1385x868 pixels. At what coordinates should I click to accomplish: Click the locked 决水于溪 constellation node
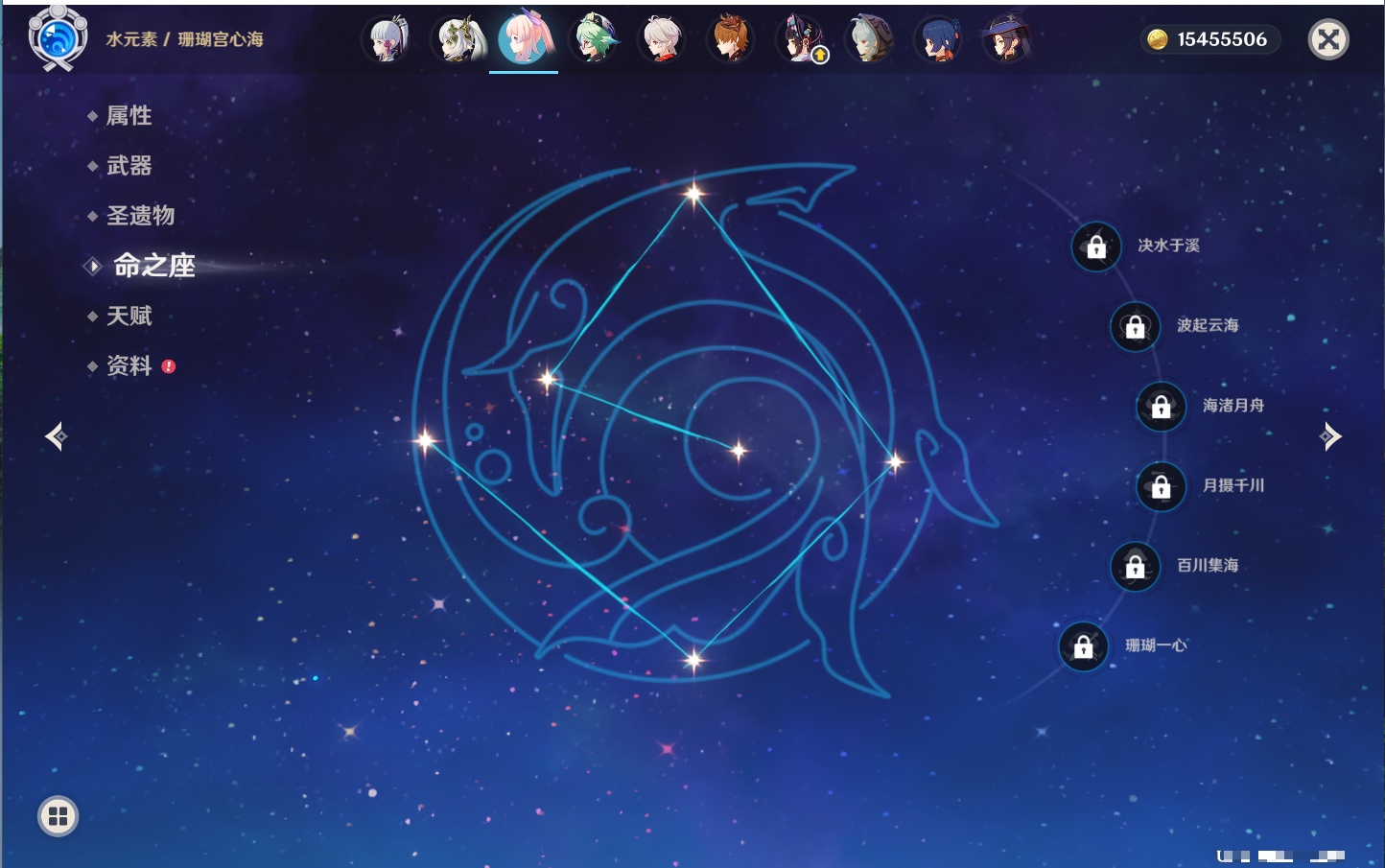[1096, 247]
